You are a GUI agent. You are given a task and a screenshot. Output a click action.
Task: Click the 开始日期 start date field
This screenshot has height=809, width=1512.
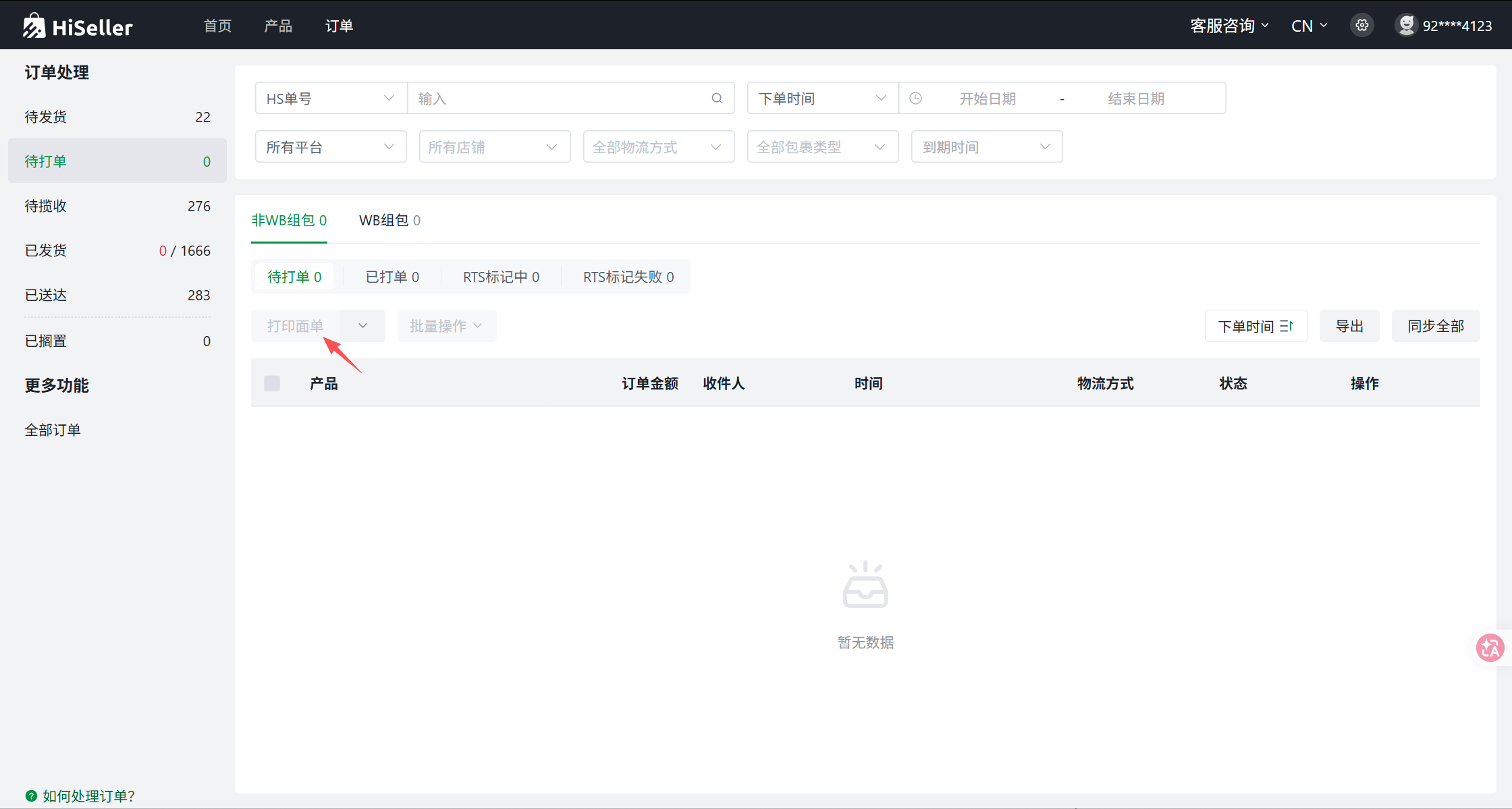point(988,99)
